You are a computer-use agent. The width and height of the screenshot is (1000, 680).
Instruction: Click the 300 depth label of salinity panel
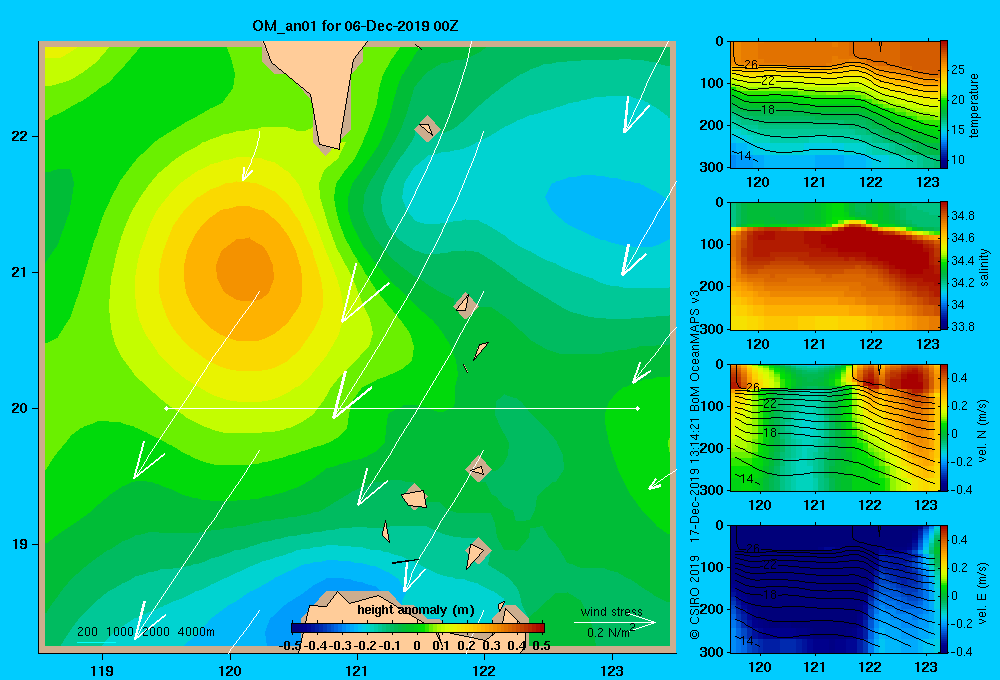point(711,329)
